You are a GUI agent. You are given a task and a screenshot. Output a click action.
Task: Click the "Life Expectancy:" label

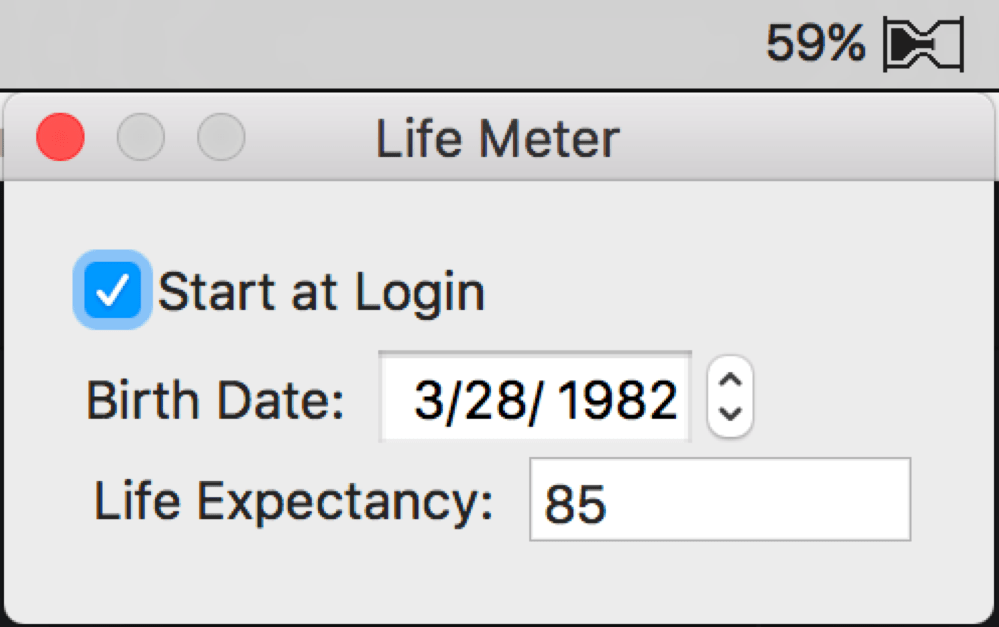tap(293, 500)
